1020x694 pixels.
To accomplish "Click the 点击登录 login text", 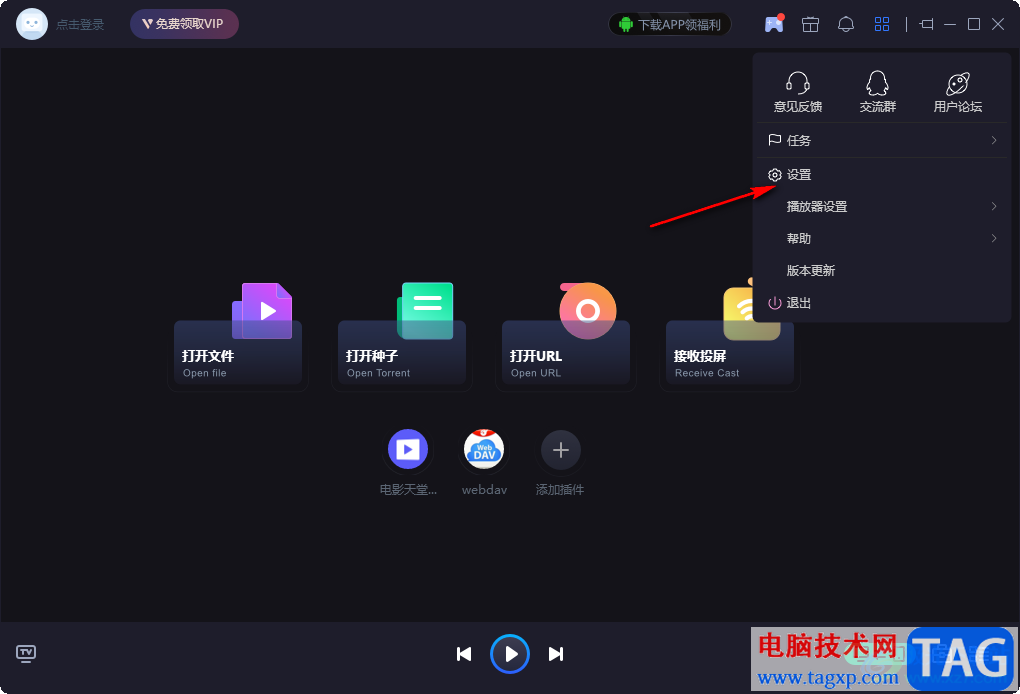I will (x=80, y=25).
